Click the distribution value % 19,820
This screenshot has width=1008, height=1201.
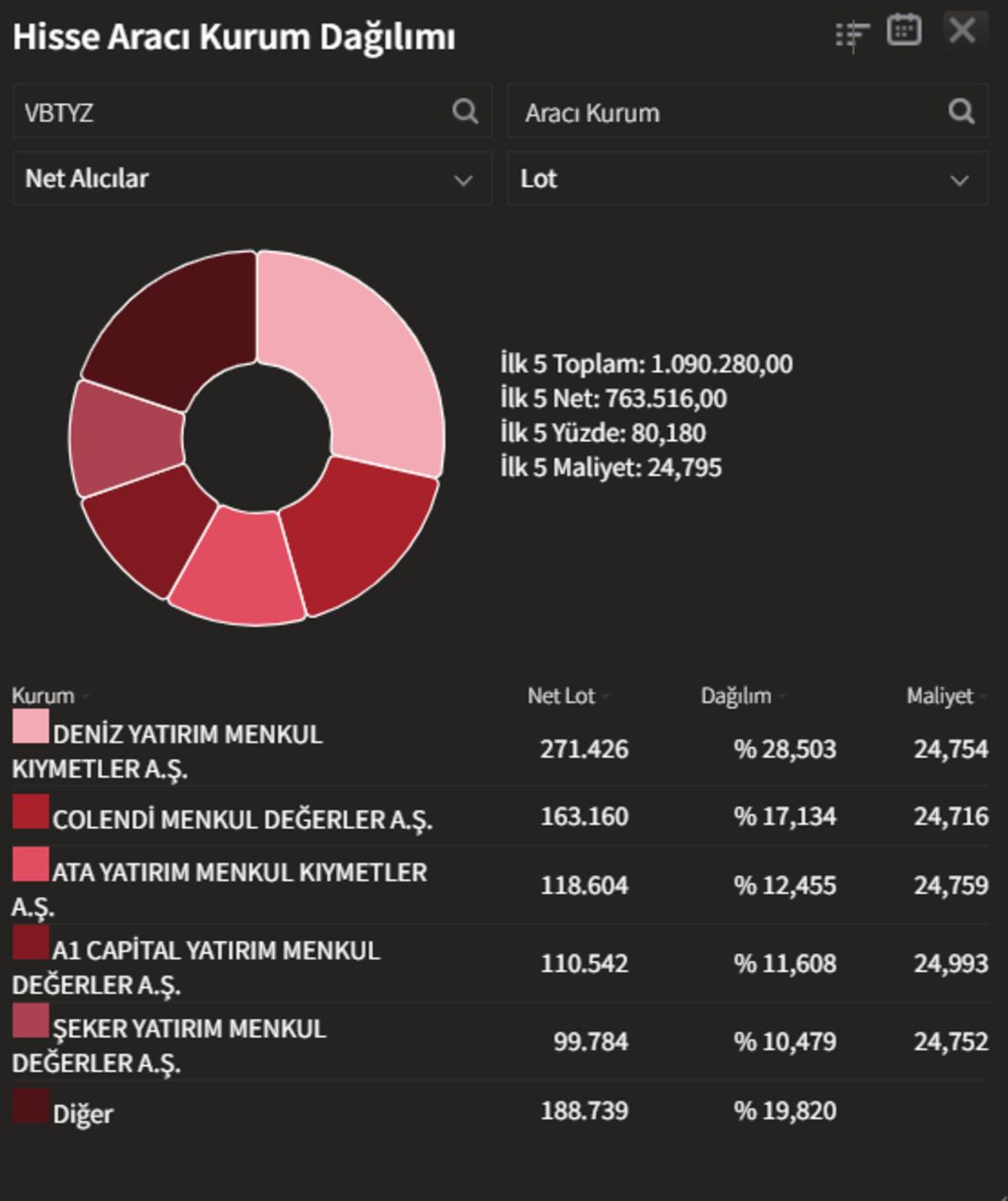tap(785, 1109)
